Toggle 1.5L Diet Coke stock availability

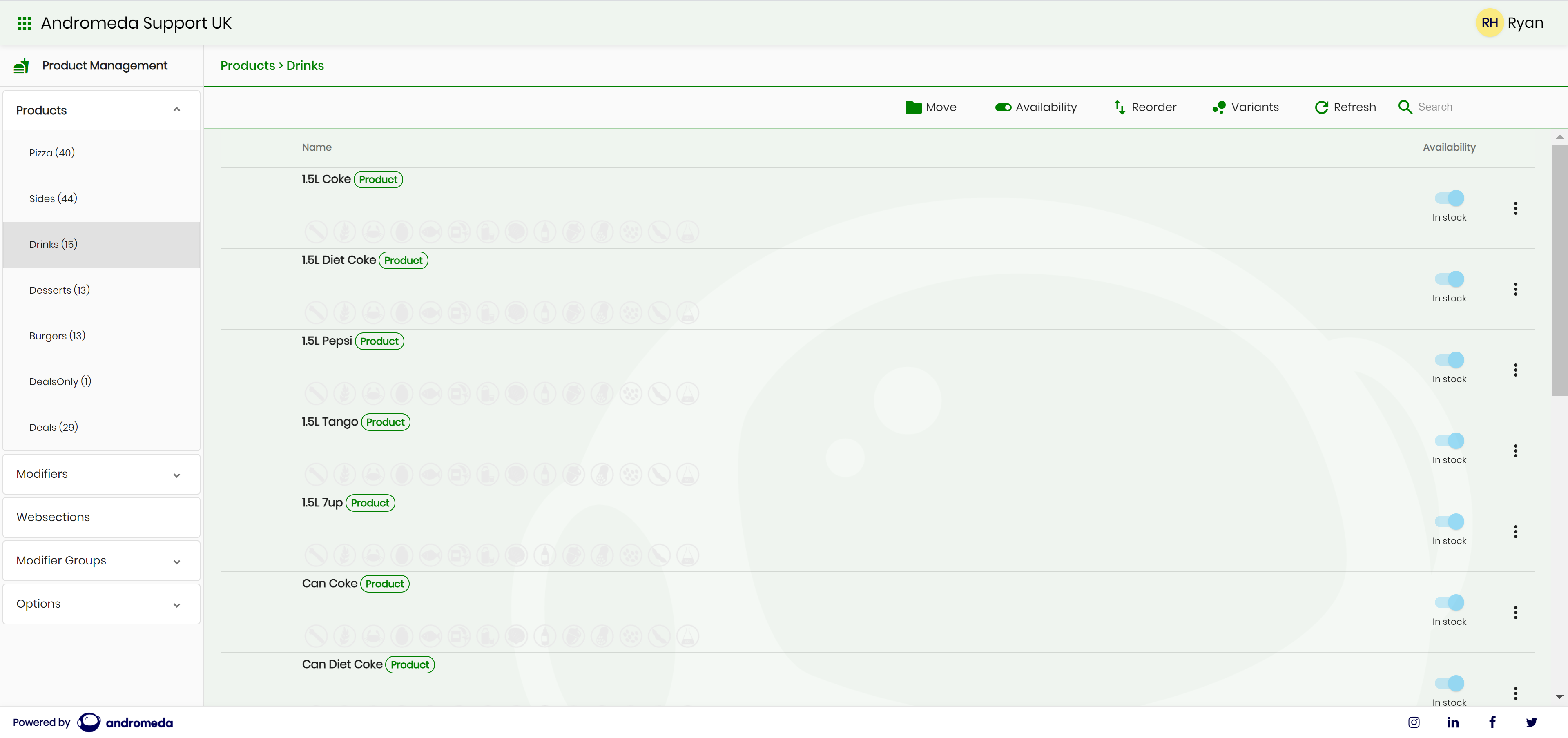pyautogui.click(x=1449, y=279)
